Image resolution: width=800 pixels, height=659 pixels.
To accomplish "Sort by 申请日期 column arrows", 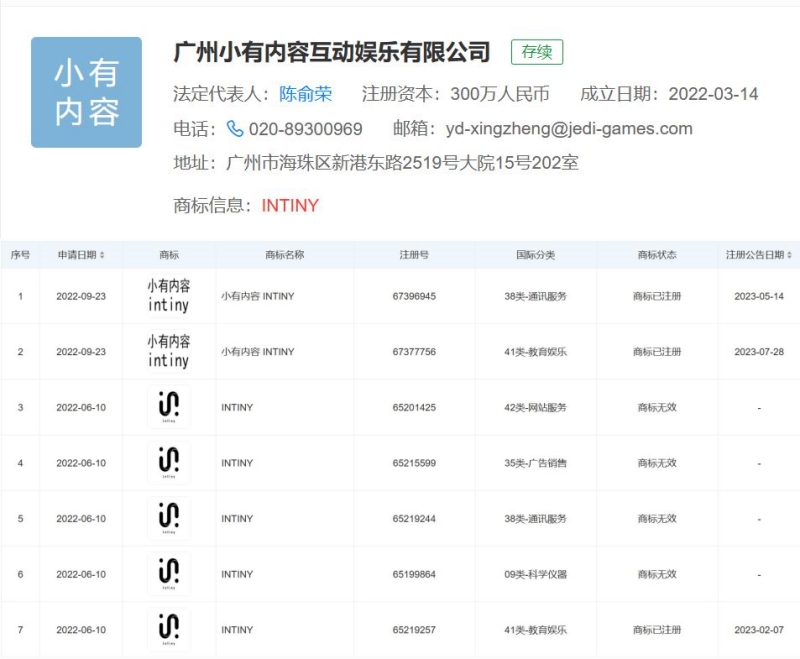I will (x=102, y=255).
